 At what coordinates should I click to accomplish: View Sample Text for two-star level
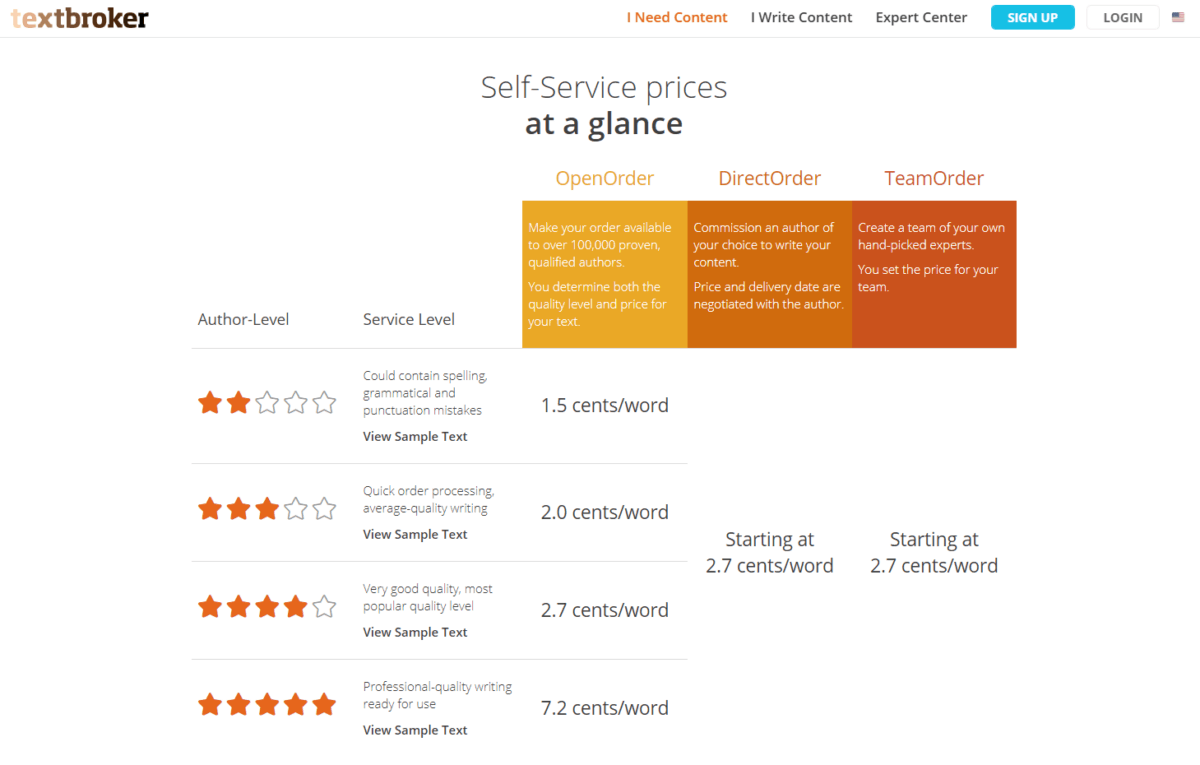click(415, 437)
